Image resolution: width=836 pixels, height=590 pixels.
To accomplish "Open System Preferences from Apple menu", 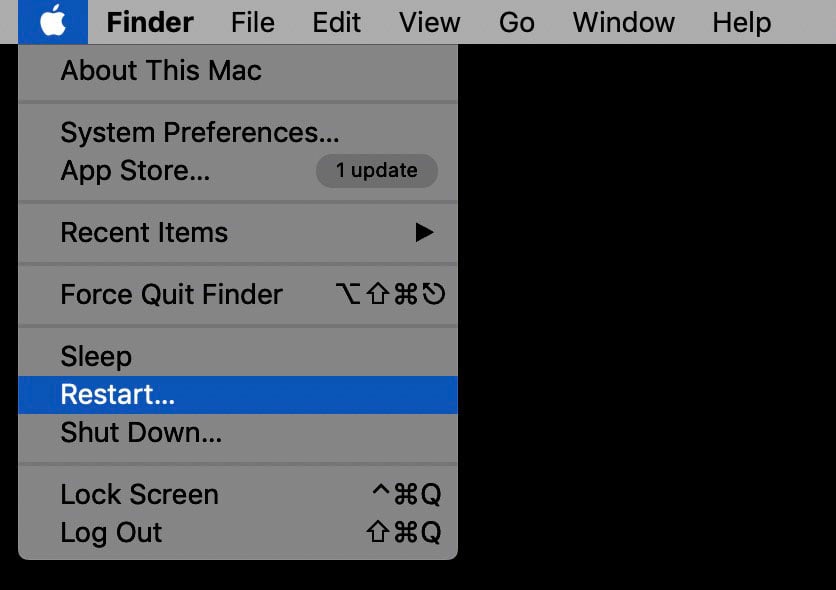I will click(x=200, y=133).
